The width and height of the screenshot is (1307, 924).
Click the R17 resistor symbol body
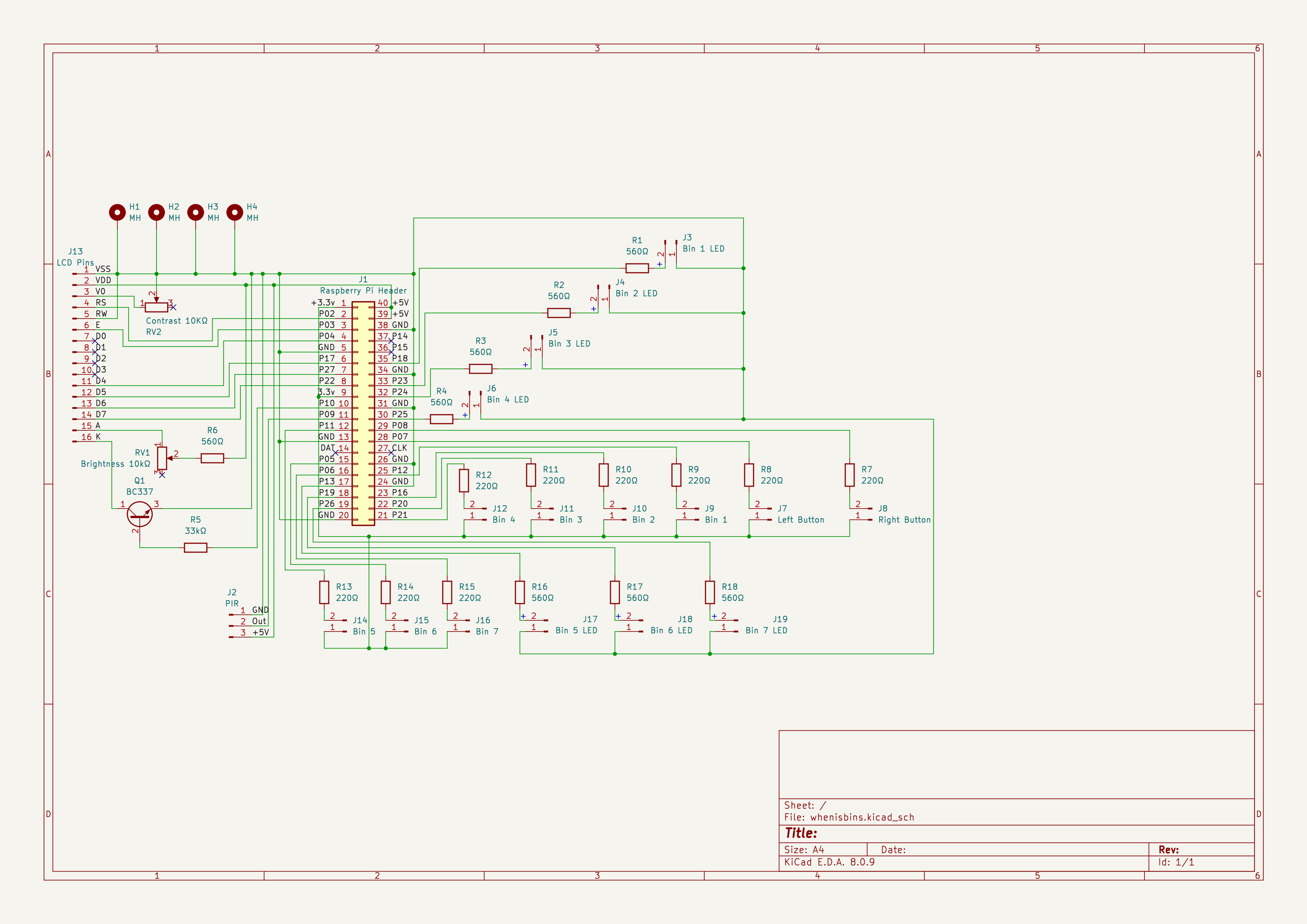tap(615, 592)
